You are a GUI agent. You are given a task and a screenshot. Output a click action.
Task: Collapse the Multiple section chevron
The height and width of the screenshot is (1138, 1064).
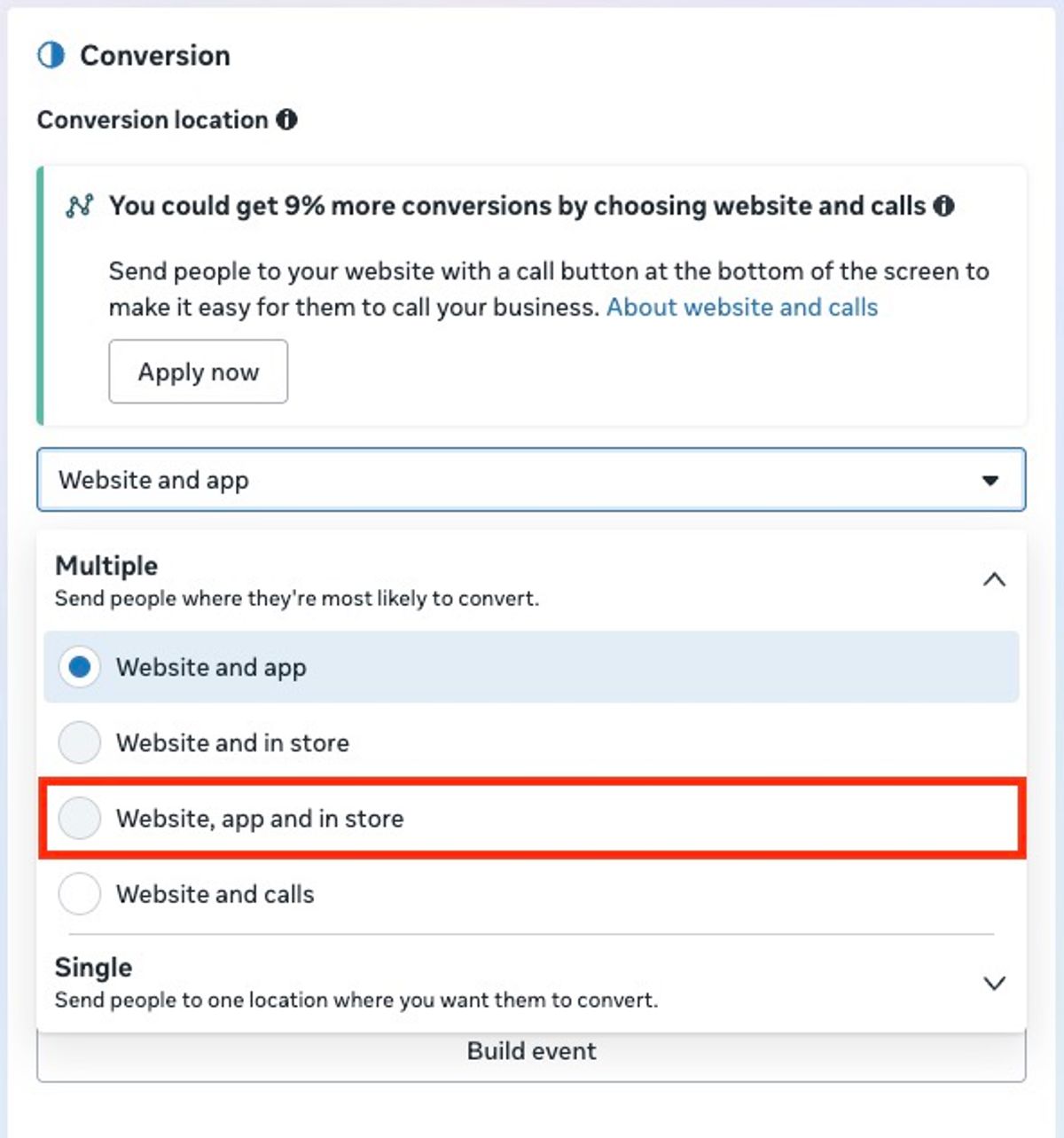(x=995, y=580)
